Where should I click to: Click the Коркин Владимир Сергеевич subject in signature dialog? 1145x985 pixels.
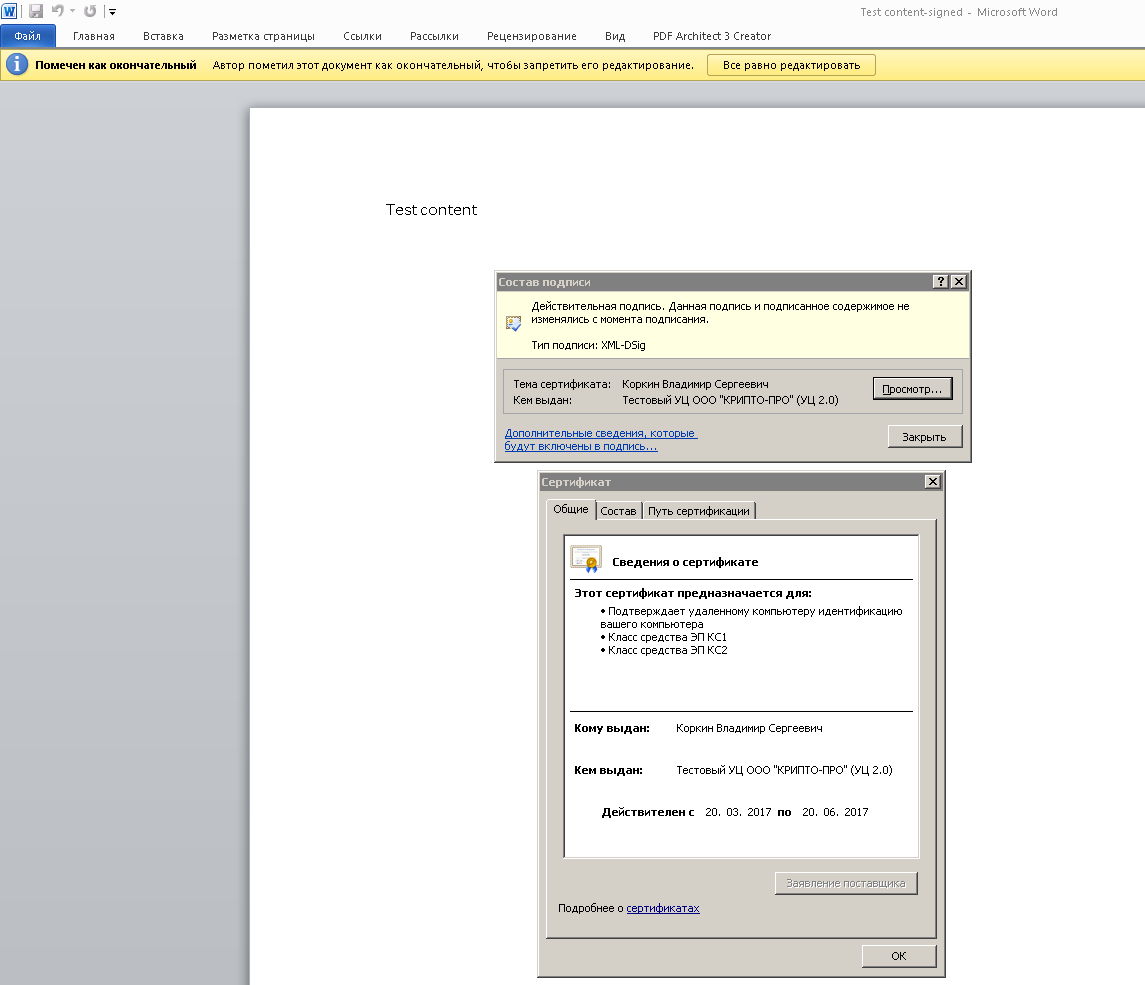click(695, 384)
